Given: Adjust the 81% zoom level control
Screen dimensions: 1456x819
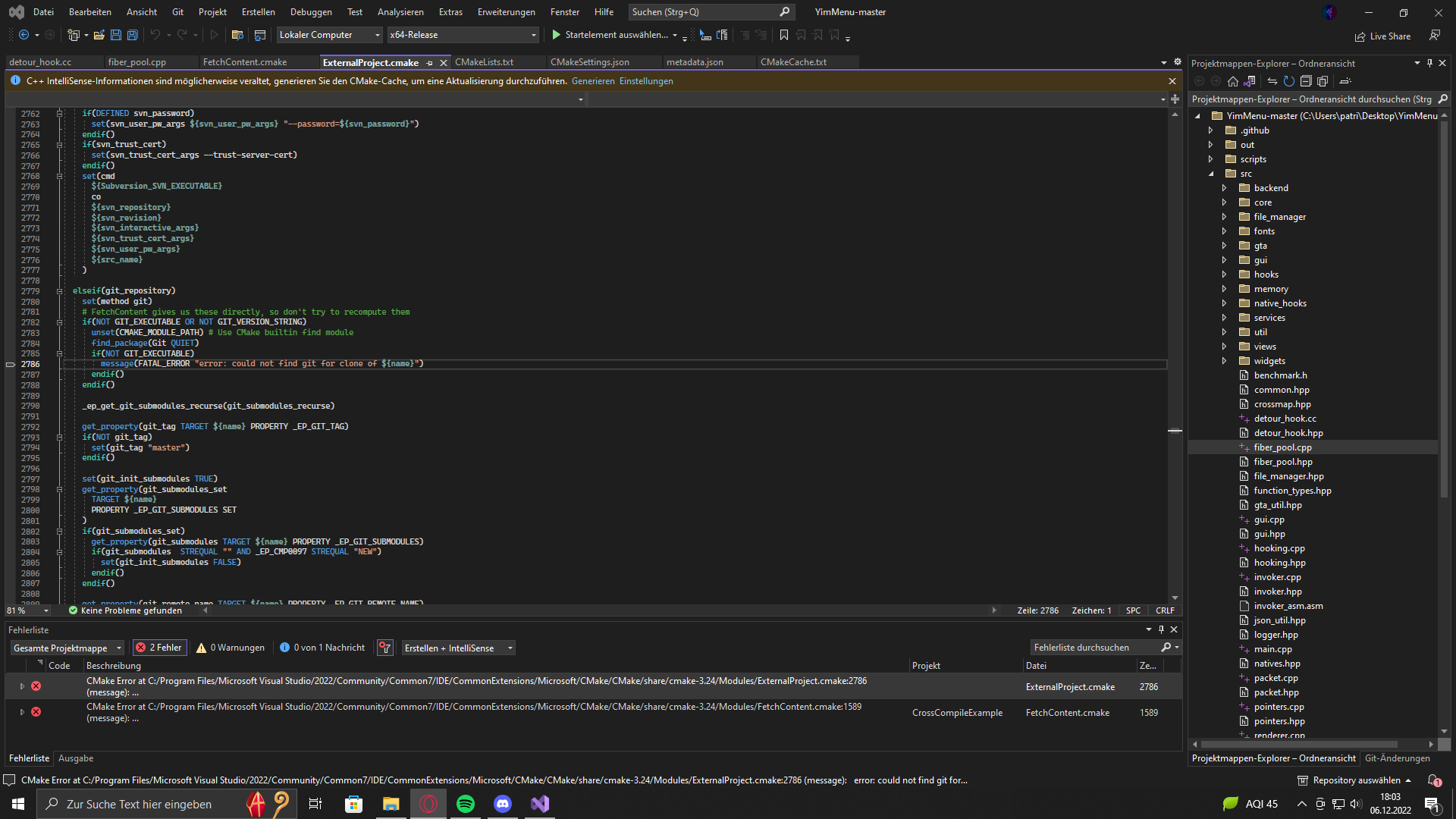Looking at the screenshot, I should (x=27, y=610).
